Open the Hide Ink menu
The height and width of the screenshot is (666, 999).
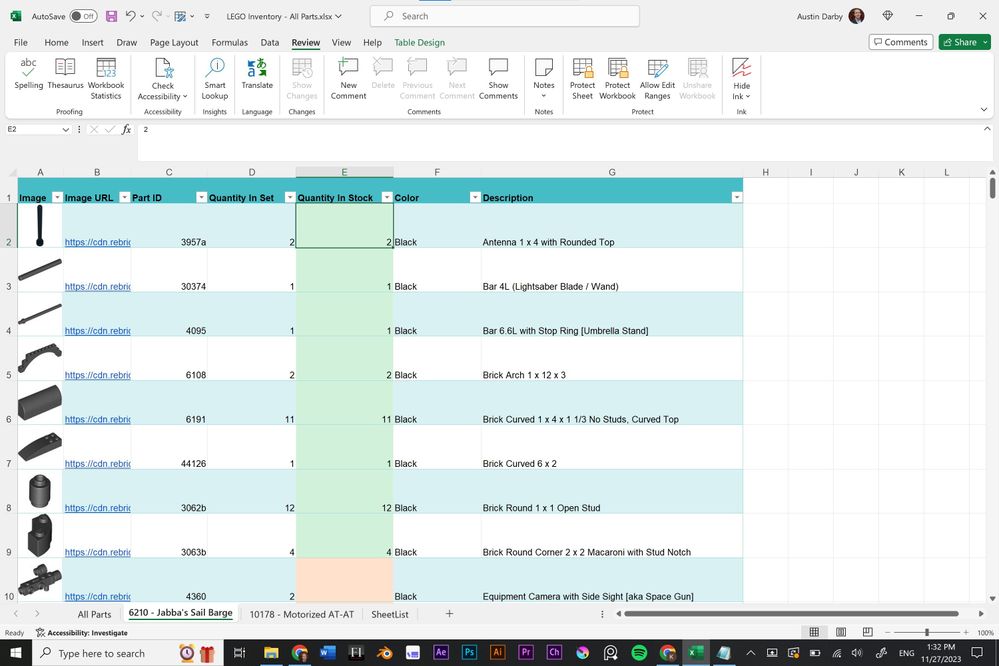coord(741,79)
